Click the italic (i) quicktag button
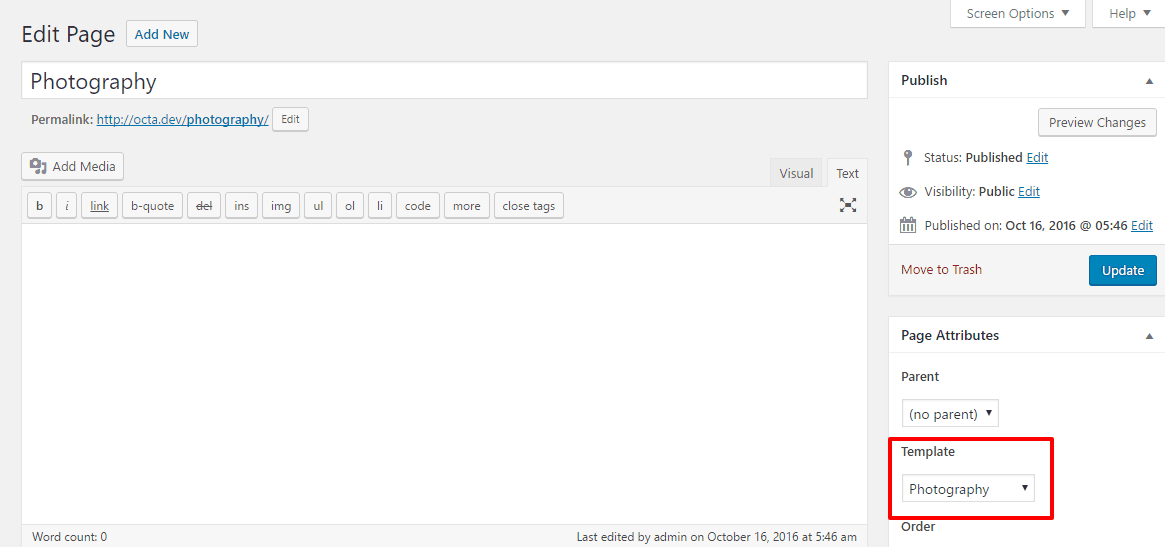 tap(66, 206)
